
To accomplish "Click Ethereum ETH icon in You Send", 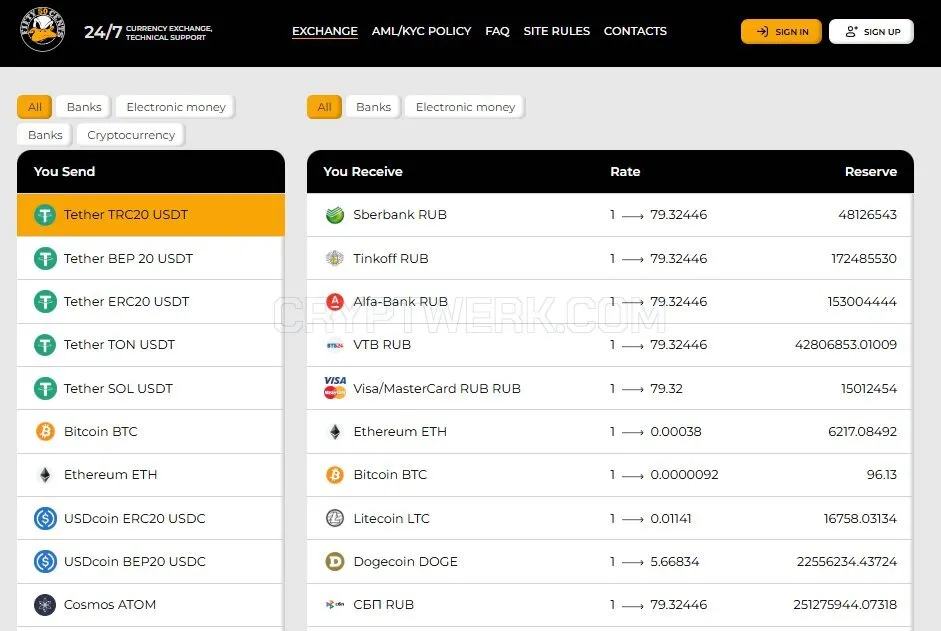I will pyautogui.click(x=45, y=475).
